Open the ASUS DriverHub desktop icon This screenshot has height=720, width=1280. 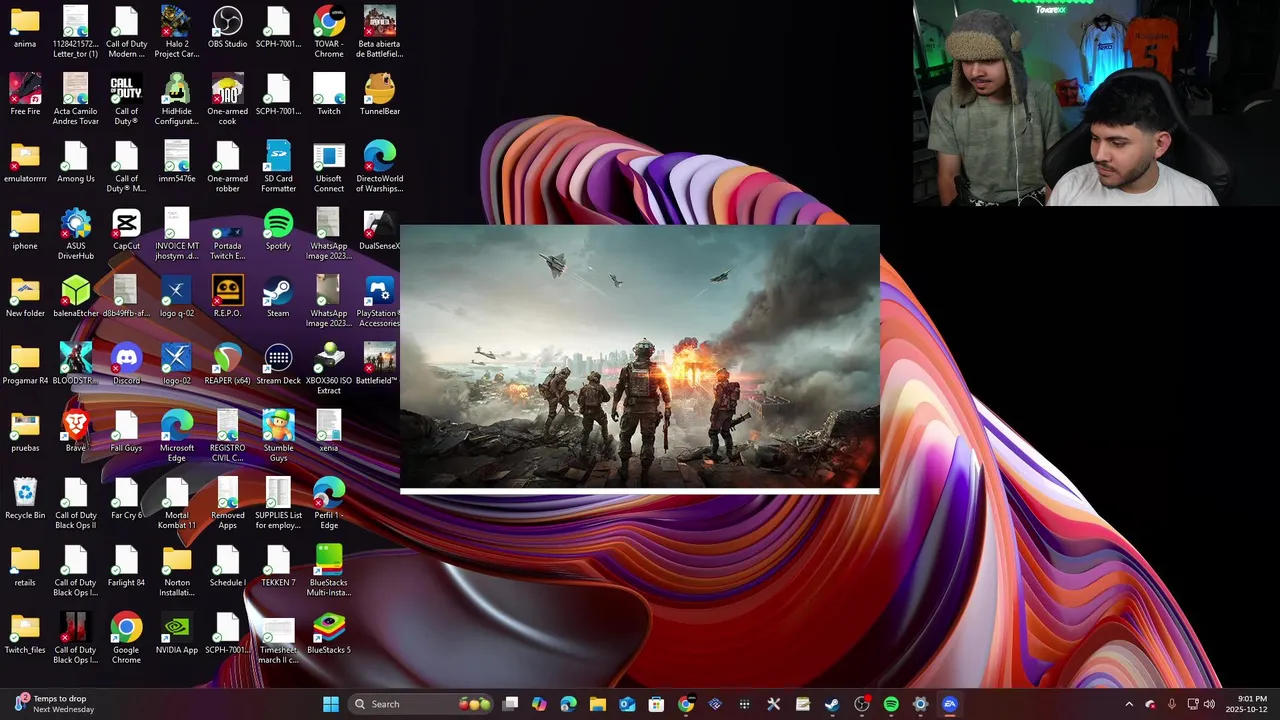point(76,234)
